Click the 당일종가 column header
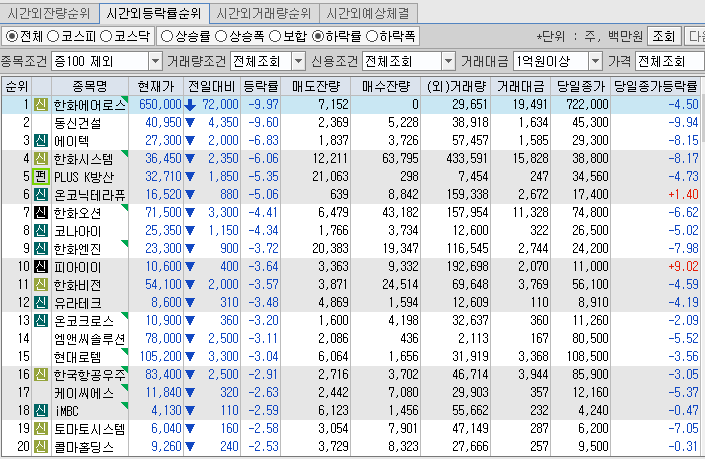 click(x=580, y=86)
